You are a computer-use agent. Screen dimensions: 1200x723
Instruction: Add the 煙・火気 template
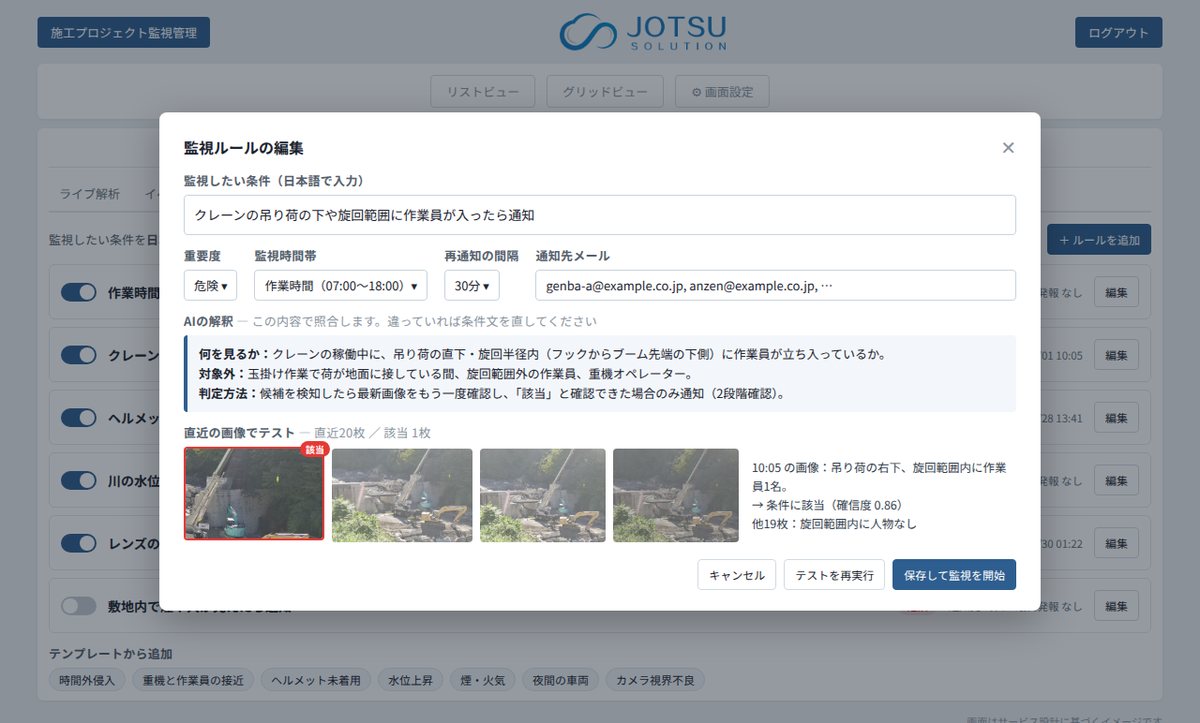pyautogui.click(x=484, y=680)
